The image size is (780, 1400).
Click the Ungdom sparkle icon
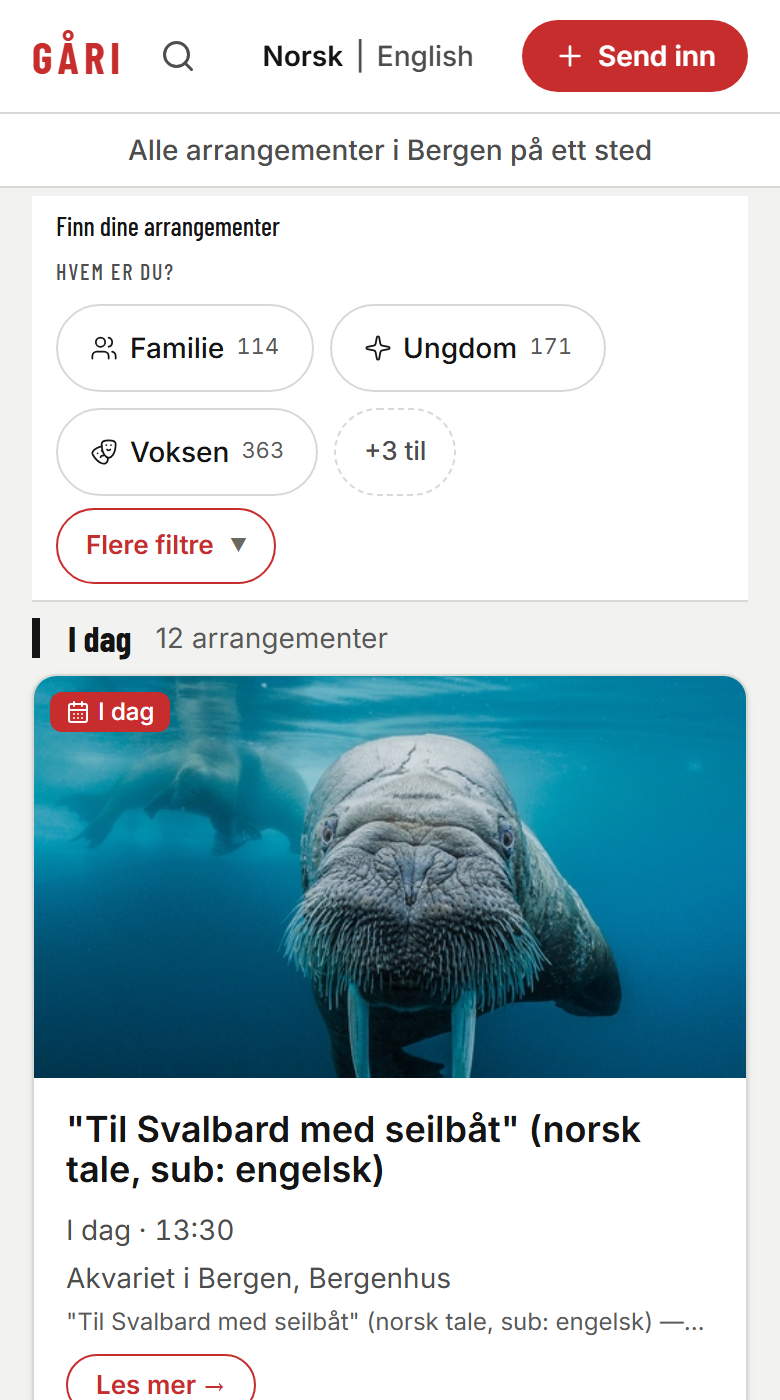(x=377, y=348)
